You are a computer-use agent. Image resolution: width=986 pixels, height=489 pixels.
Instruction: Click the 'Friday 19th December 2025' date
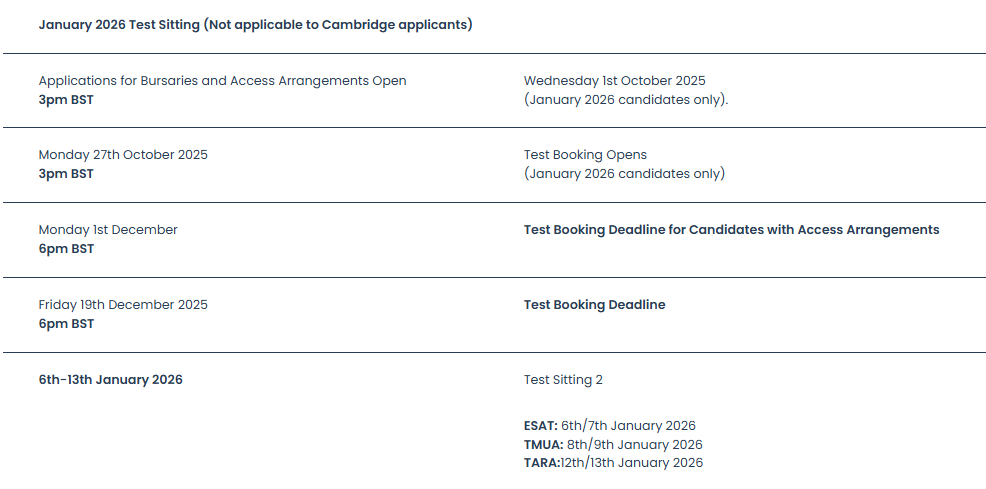point(123,305)
